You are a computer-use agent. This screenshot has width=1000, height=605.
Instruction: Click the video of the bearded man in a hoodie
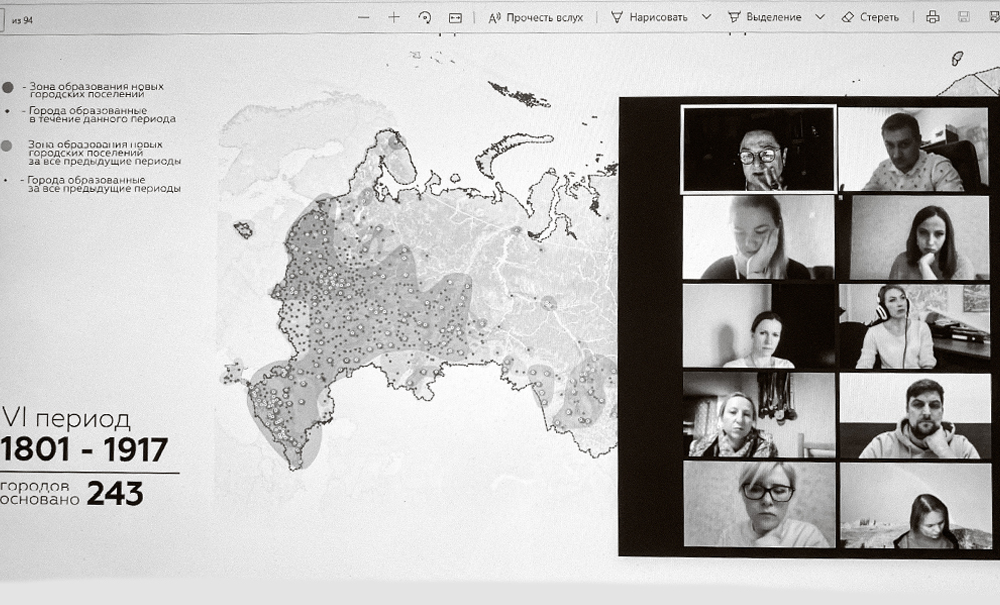913,415
